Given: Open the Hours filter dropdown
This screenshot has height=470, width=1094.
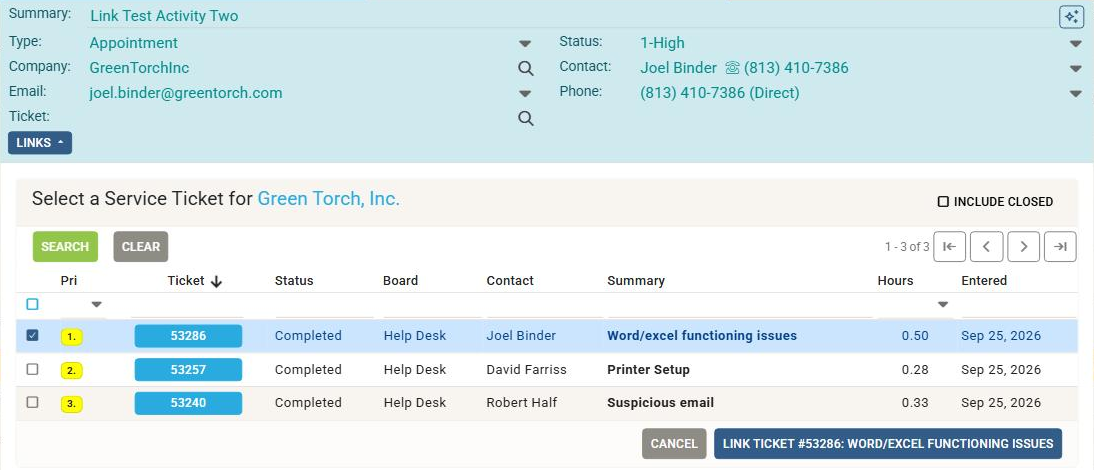Looking at the screenshot, I should point(943,305).
